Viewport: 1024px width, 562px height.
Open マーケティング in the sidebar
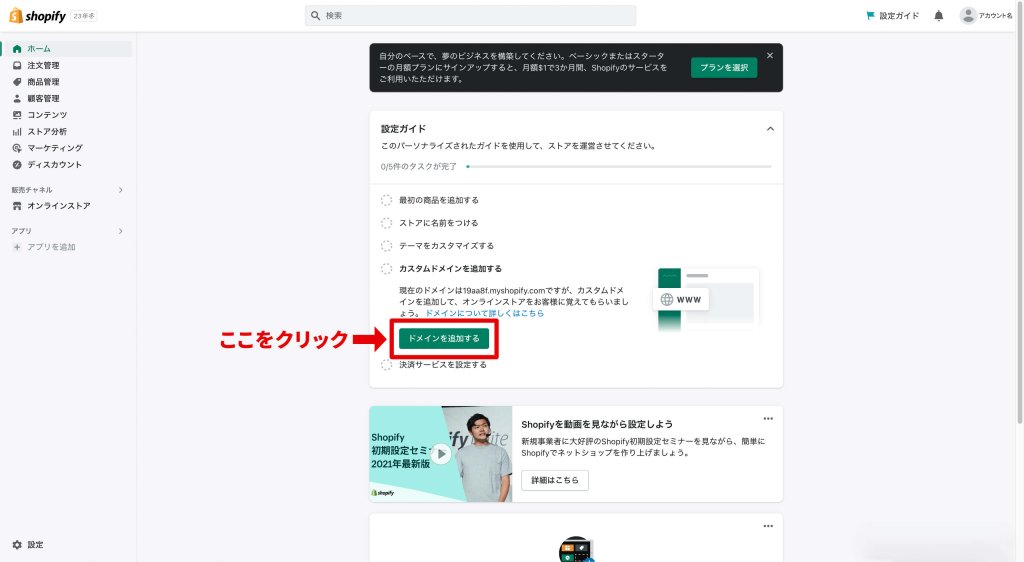pyautogui.click(x=55, y=148)
